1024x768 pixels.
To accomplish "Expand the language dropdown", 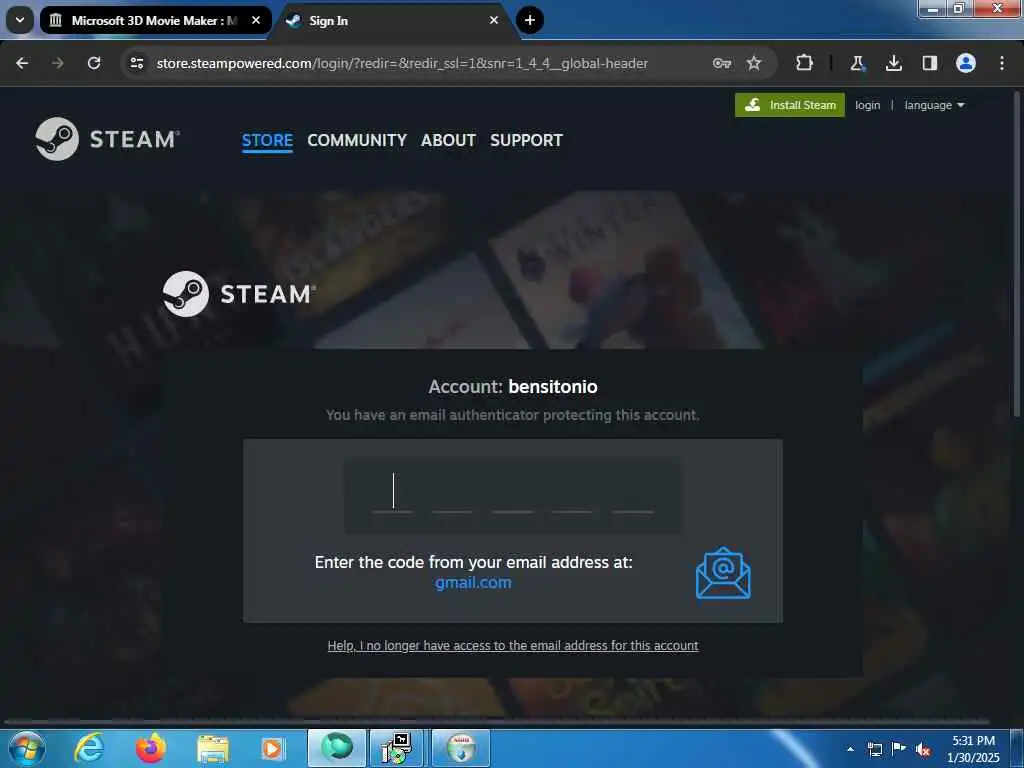I will (934, 105).
